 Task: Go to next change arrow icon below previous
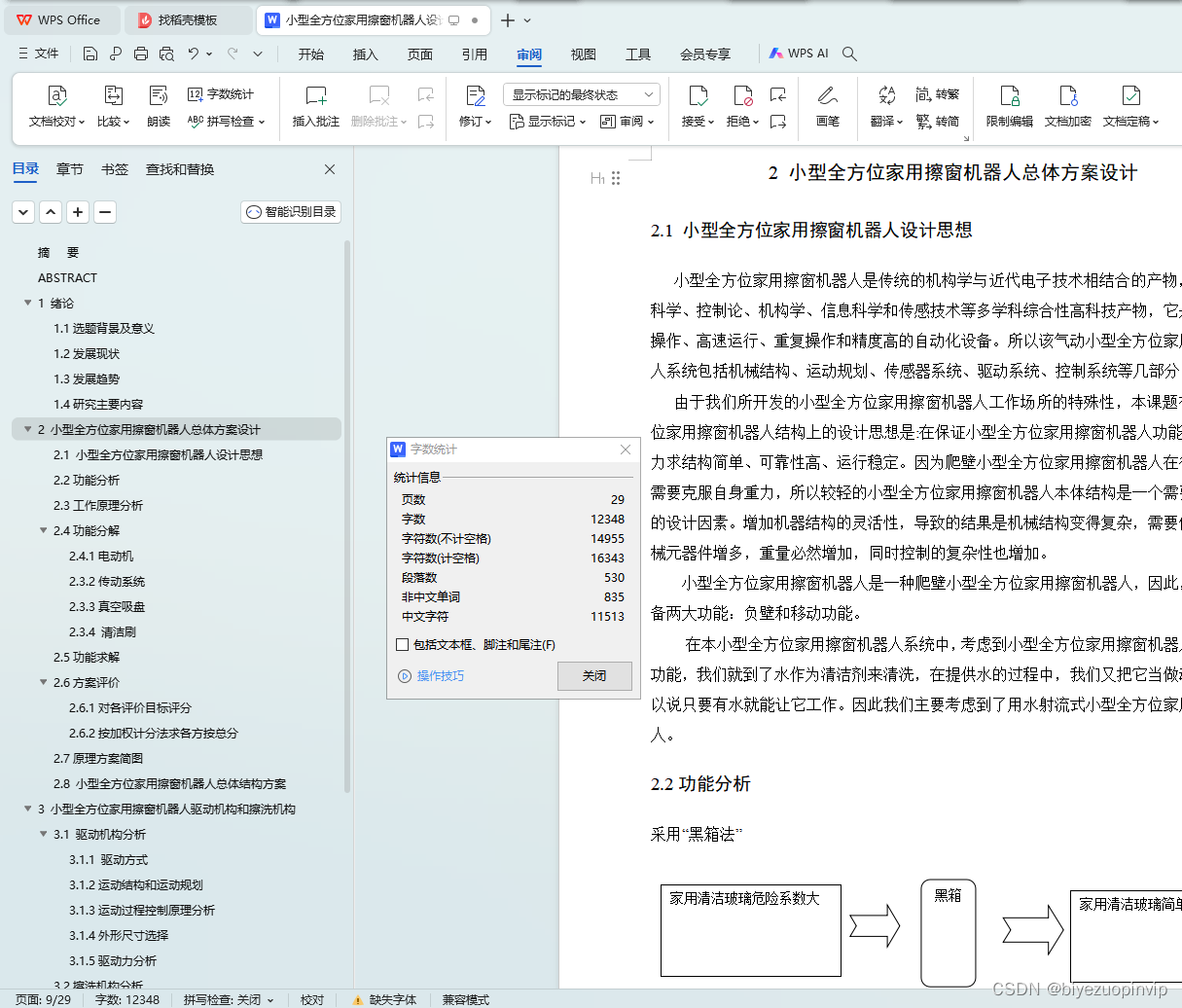[x=778, y=122]
